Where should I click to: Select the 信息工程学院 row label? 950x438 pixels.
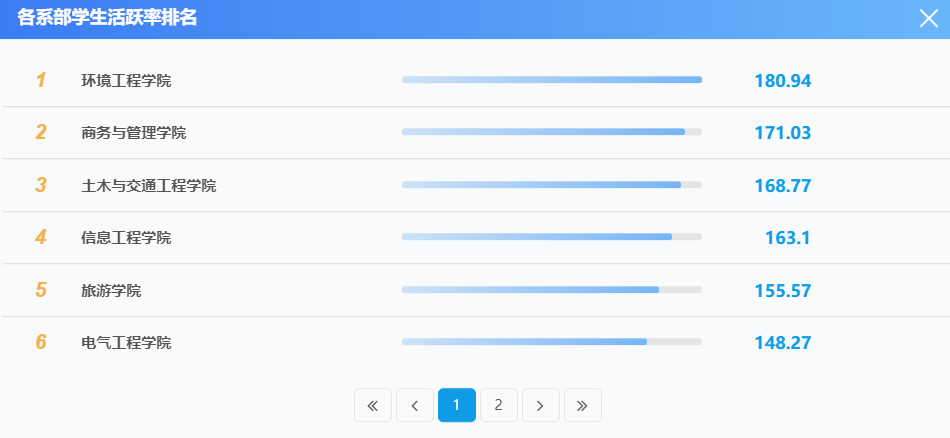pyautogui.click(x=126, y=237)
